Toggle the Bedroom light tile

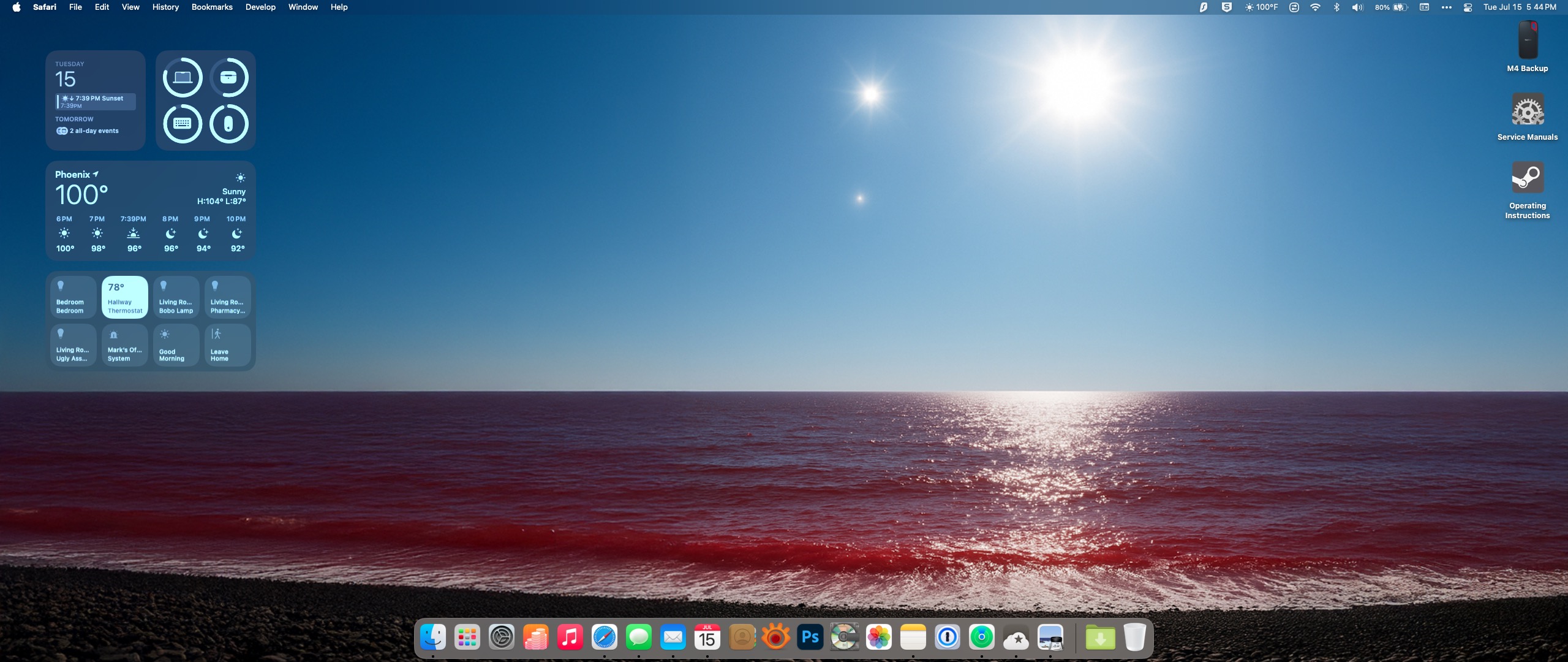[x=73, y=297]
